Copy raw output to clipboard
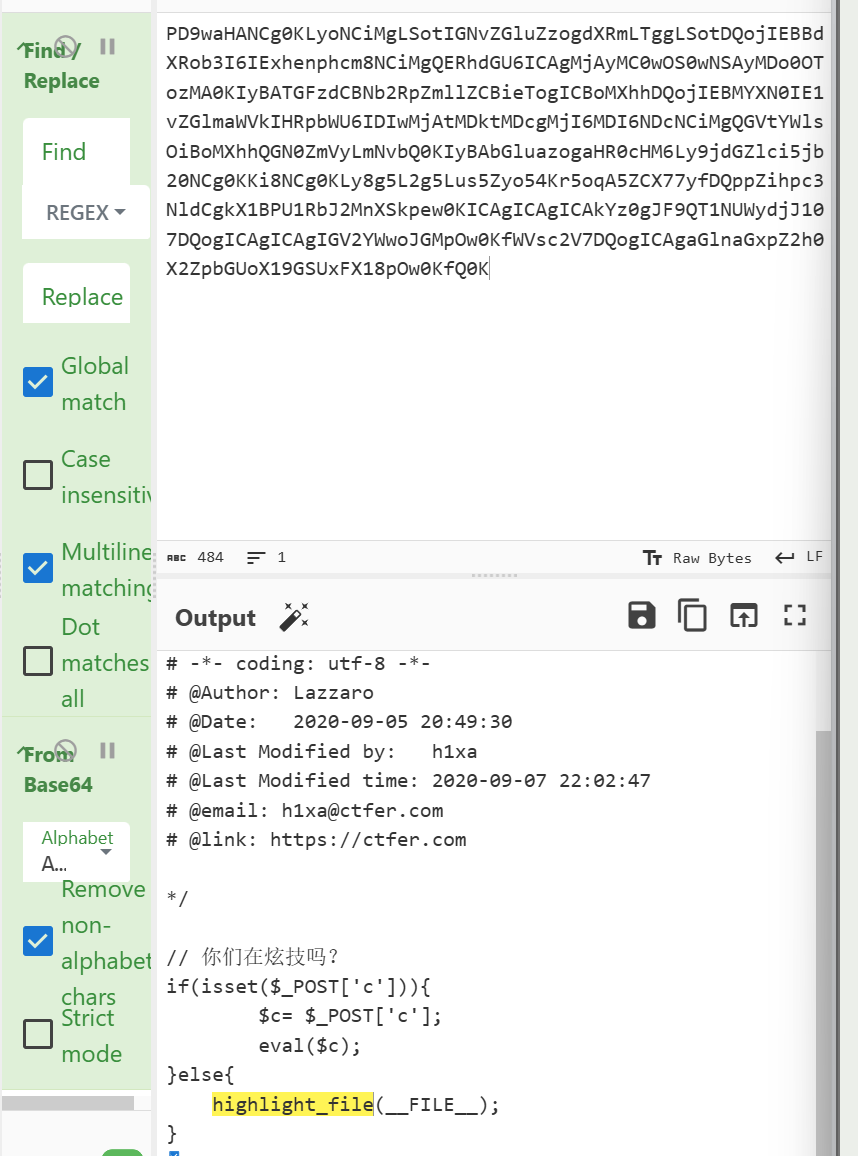This screenshot has height=1156, width=858. click(692, 615)
